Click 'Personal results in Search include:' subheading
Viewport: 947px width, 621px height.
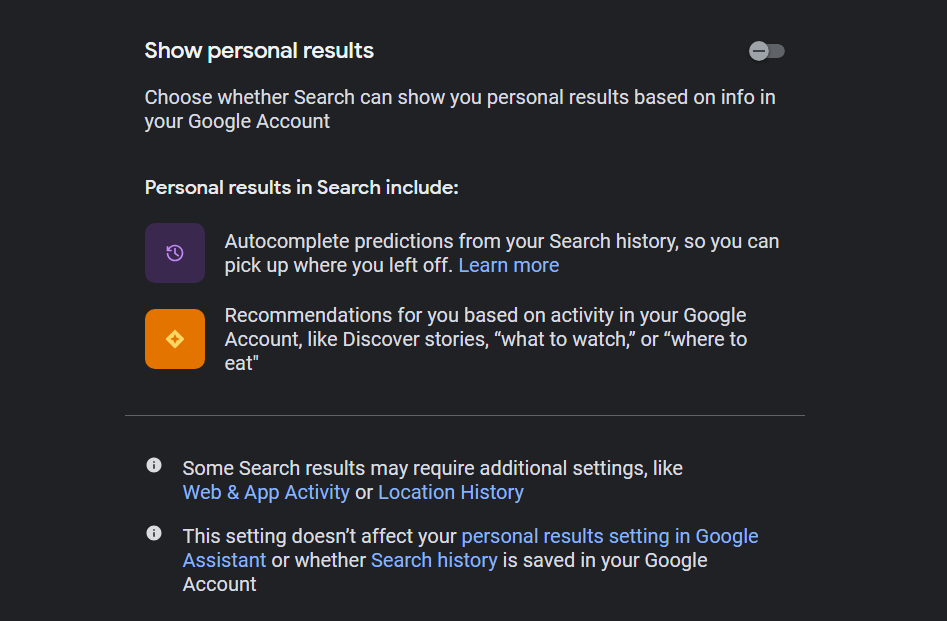click(x=301, y=188)
